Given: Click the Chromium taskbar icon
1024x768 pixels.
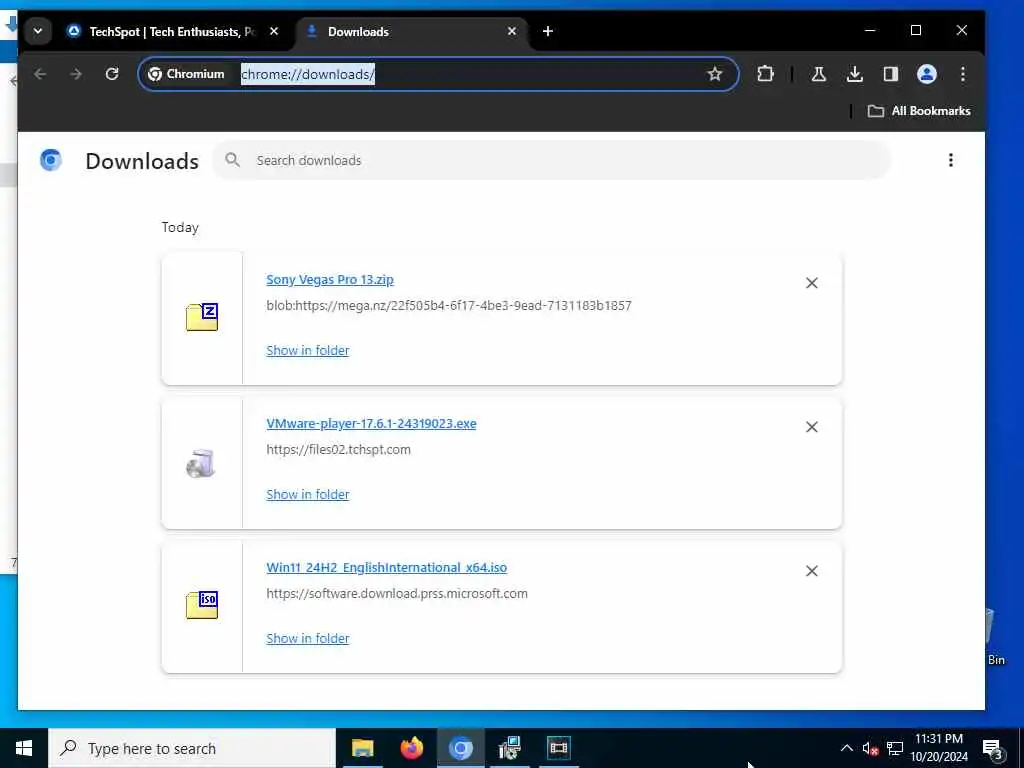Looking at the screenshot, I should click(x=460, y=748).
